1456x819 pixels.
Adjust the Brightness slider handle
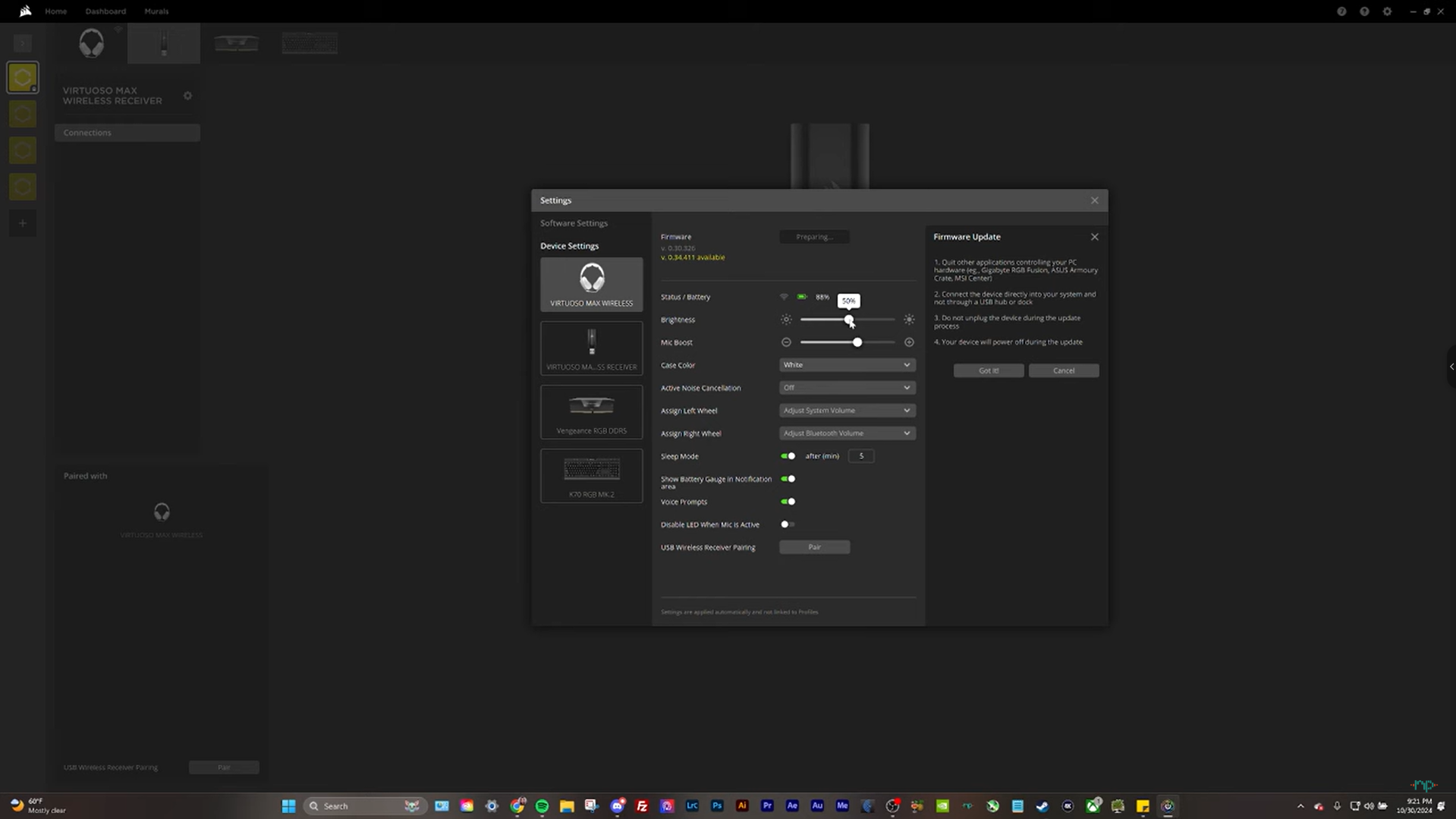[848, 320]
